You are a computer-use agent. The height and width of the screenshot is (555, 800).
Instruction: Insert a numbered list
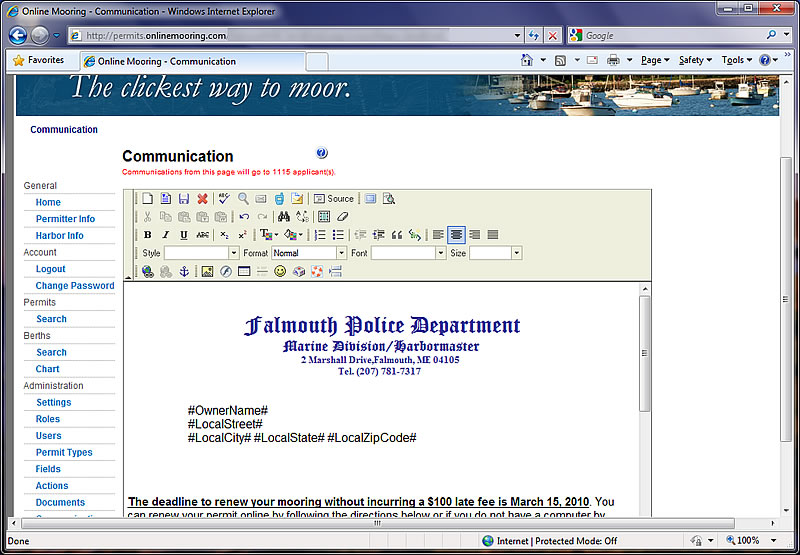(320, 235)
